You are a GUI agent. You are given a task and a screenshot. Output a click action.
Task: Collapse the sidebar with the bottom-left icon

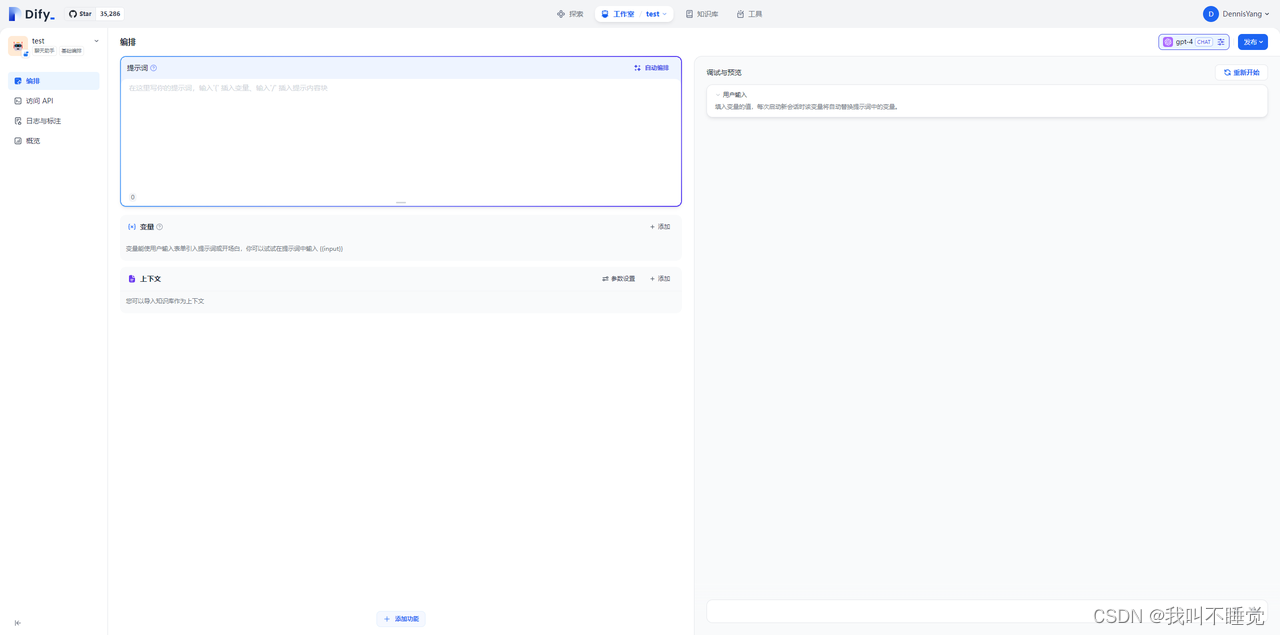(x=17, y=623)
